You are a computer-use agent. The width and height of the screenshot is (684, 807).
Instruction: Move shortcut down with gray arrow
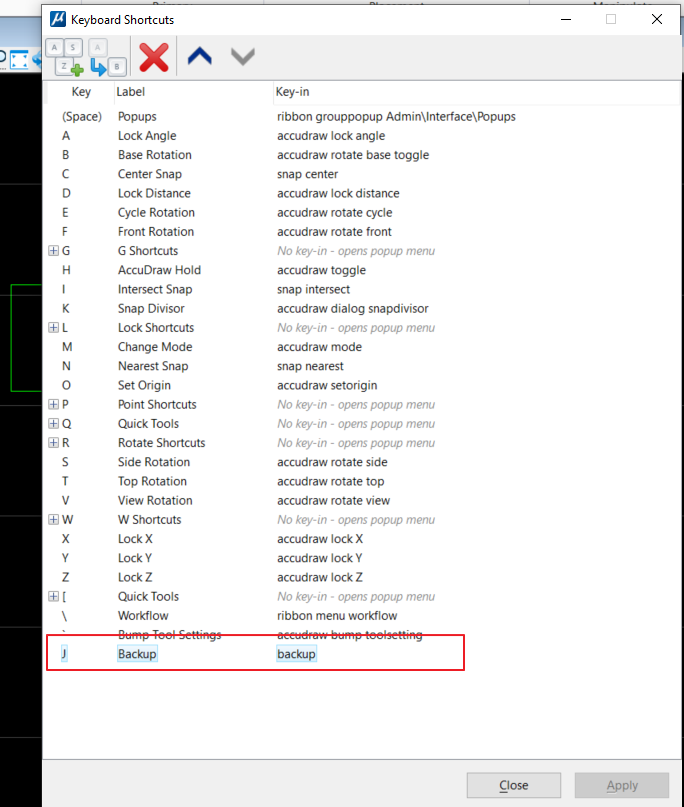(242, 56)
